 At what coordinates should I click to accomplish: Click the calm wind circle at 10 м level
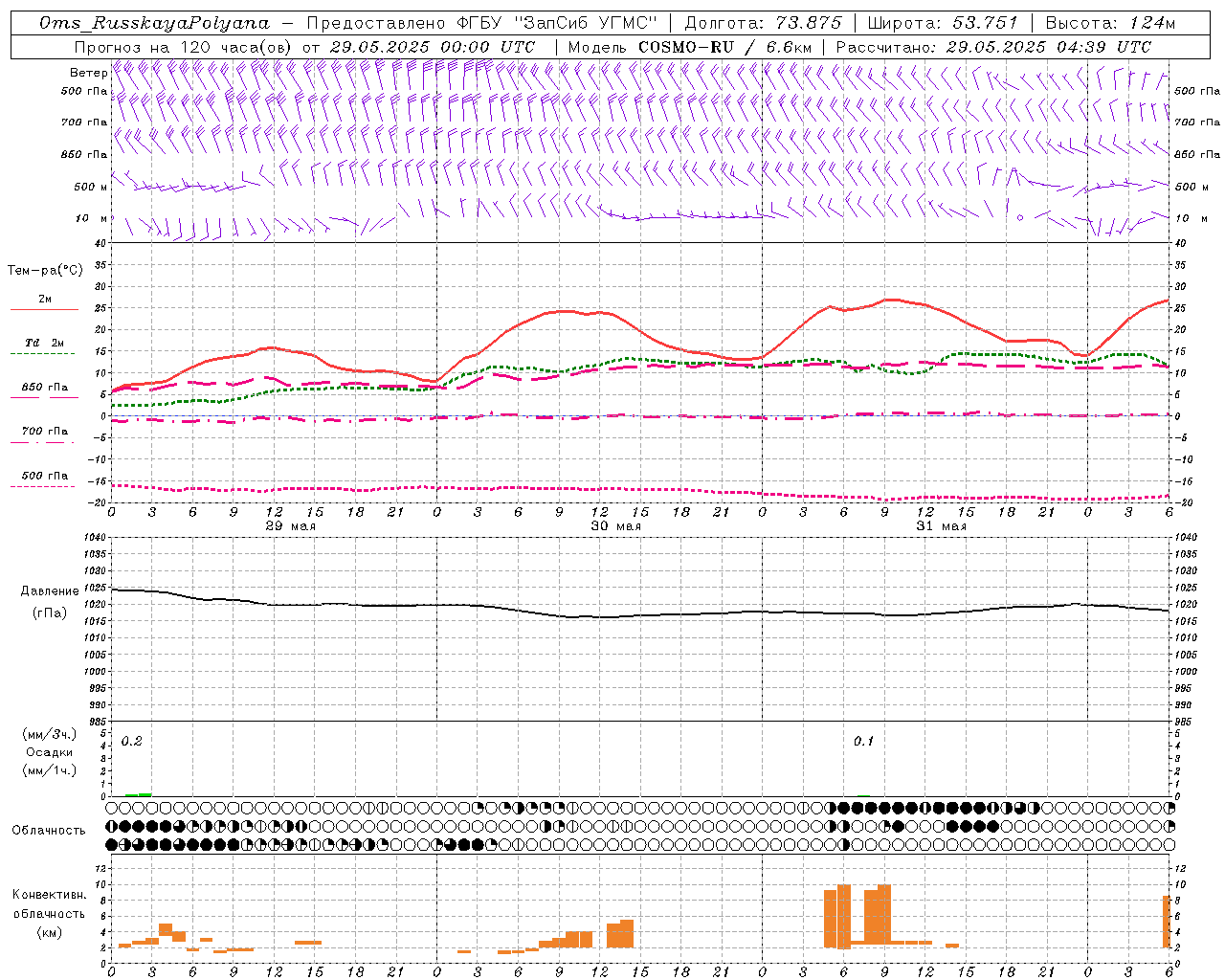[1020, 218]
